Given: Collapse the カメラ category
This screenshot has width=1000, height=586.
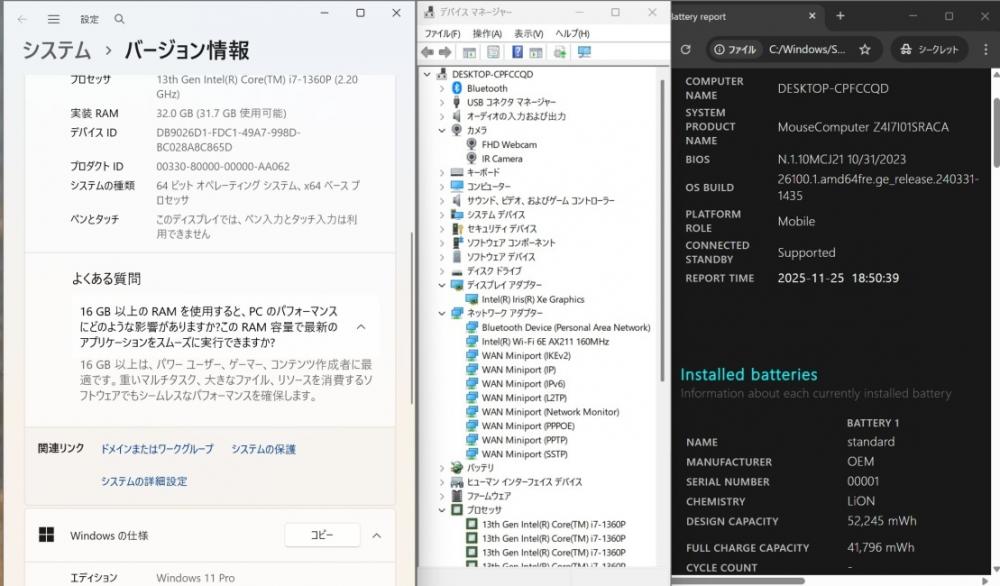Looking at the screenshot, I should [x=442, y=130].
